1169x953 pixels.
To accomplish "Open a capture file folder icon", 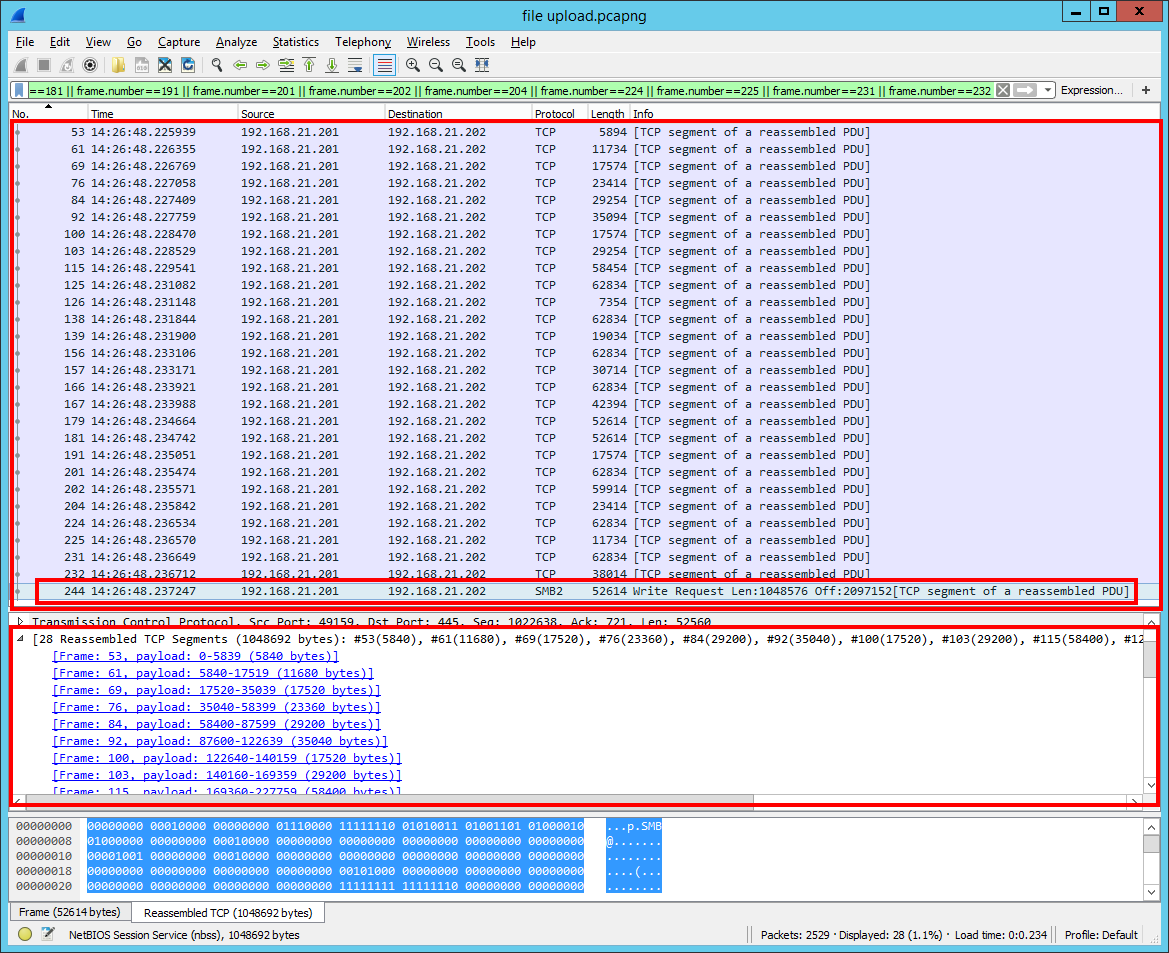I will click(x=119, y=66).
